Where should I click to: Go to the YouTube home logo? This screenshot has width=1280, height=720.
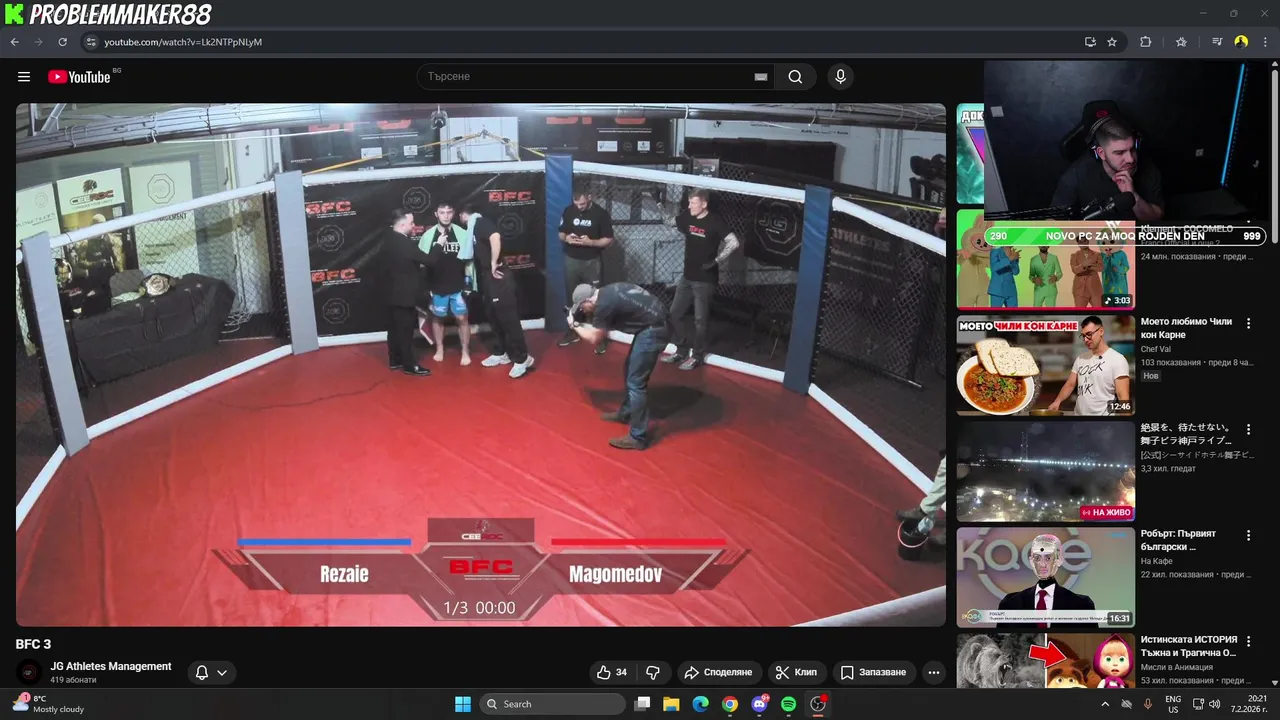click(79, 77)
